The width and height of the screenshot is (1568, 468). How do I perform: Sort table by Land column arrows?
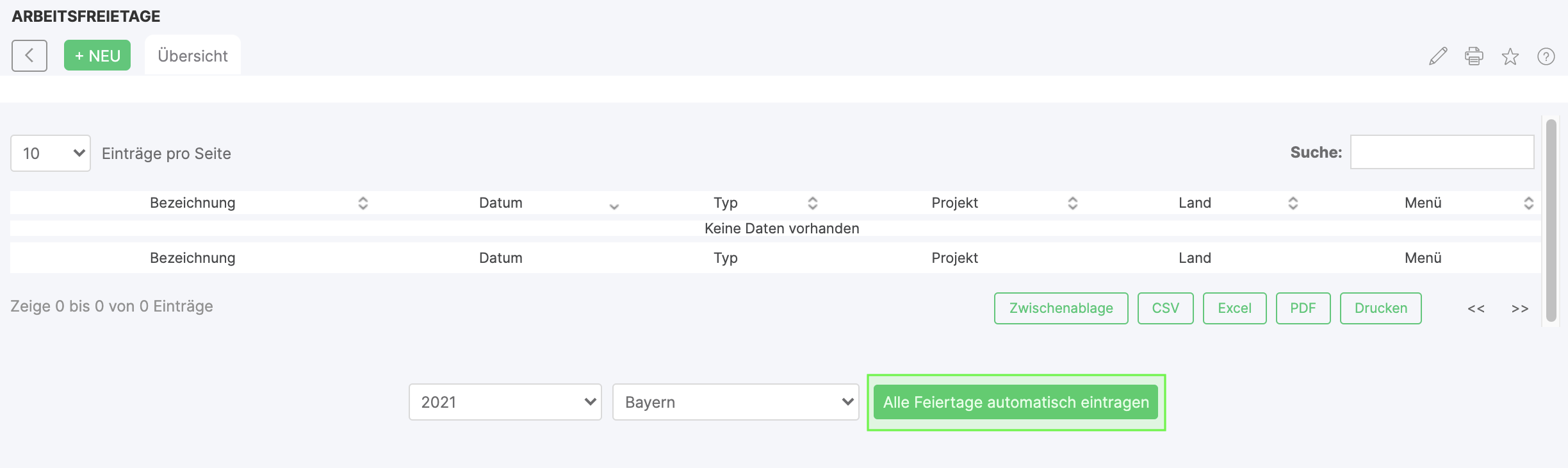[1293, 203]
